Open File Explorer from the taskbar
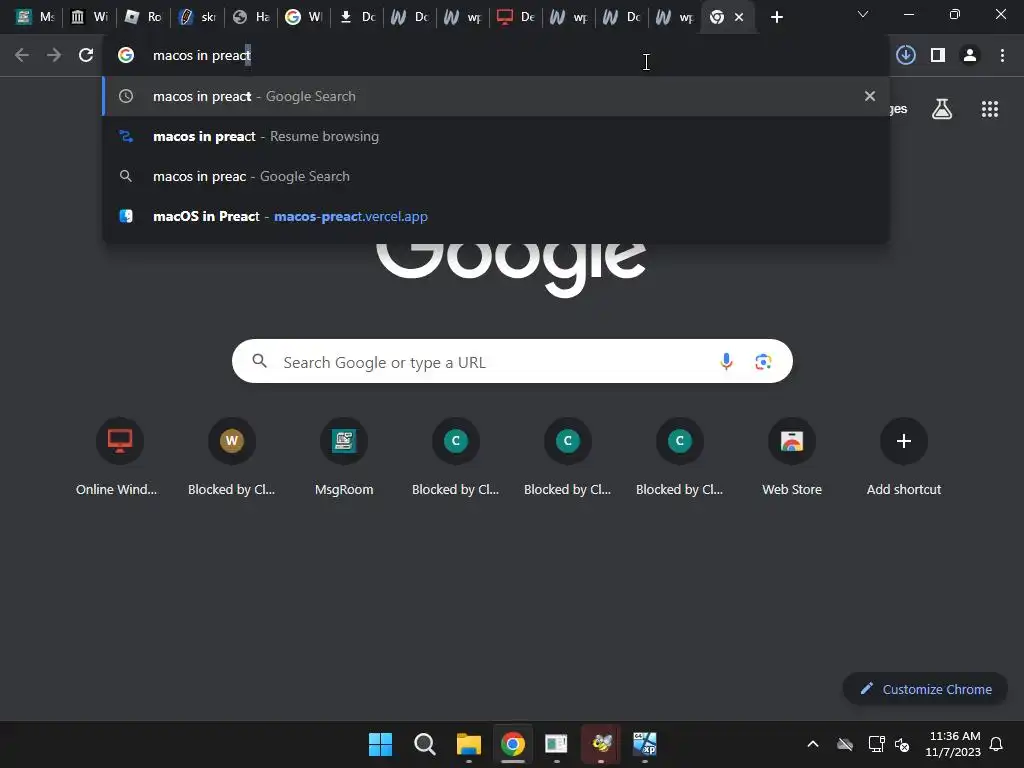Viewport: 1024px width, 768px height. 468,744
